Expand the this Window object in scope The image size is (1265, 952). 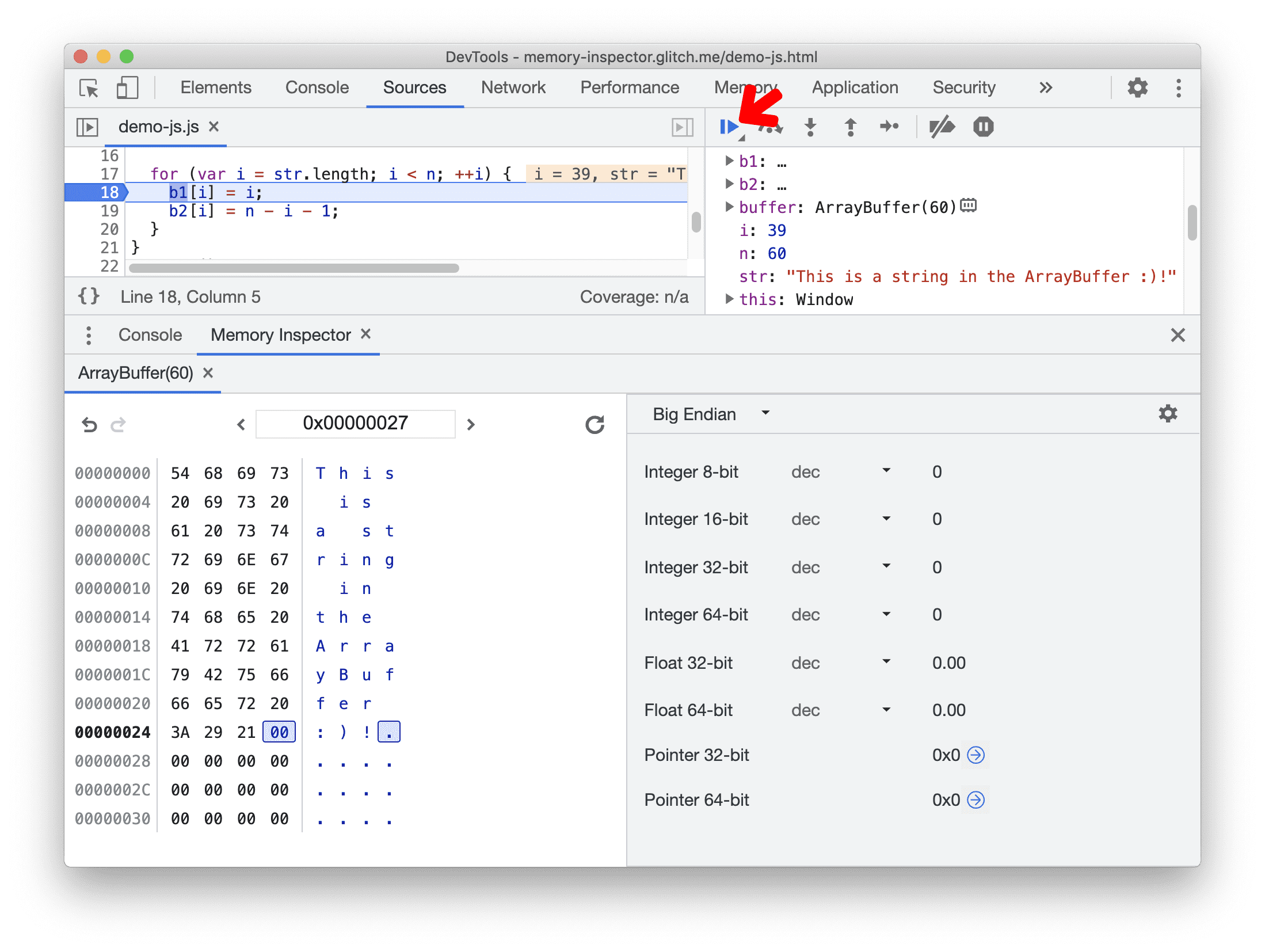tap(728, 300)
